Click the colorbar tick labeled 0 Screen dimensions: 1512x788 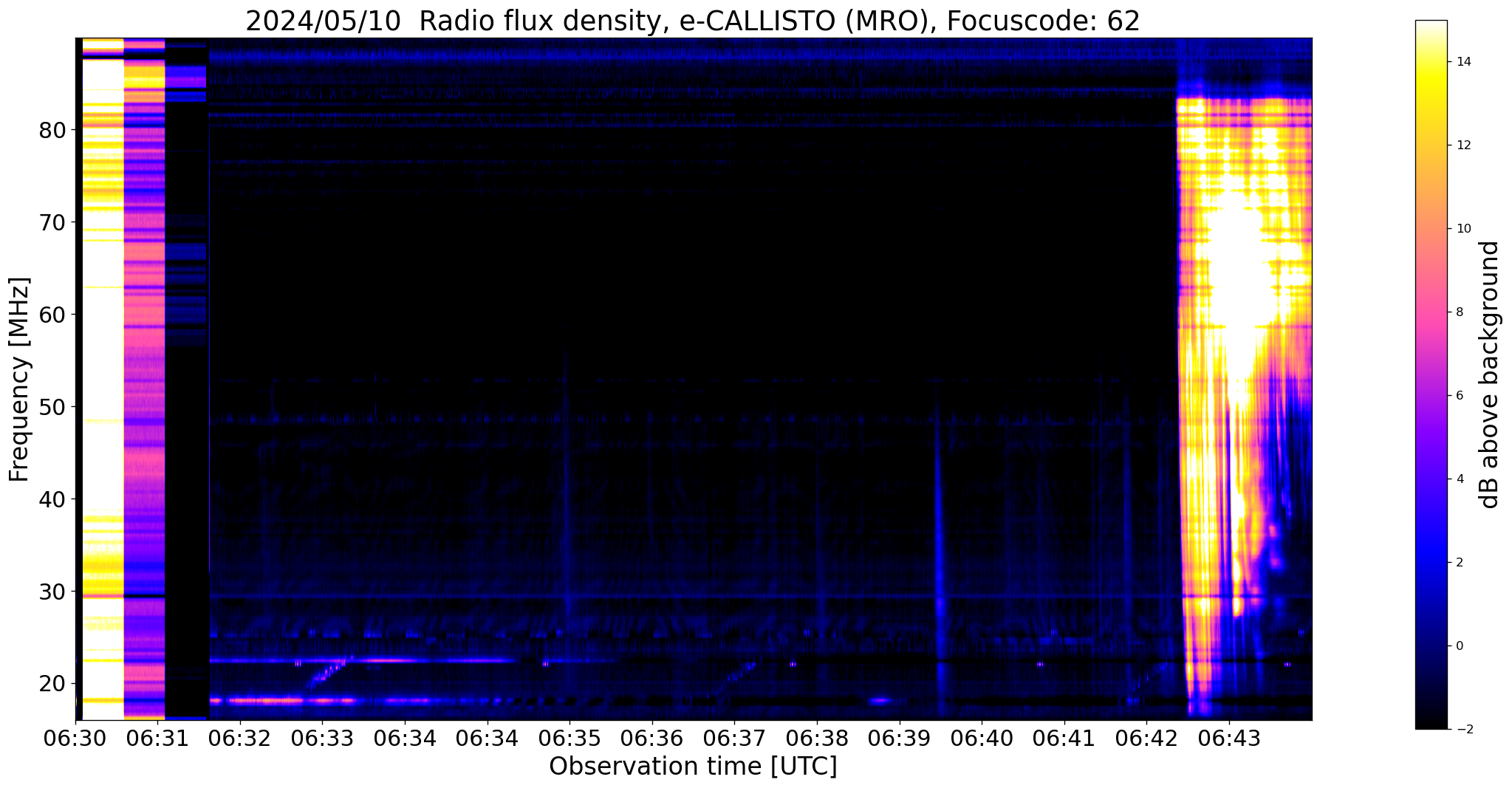pyautogui.click(x=1459, y=646)
